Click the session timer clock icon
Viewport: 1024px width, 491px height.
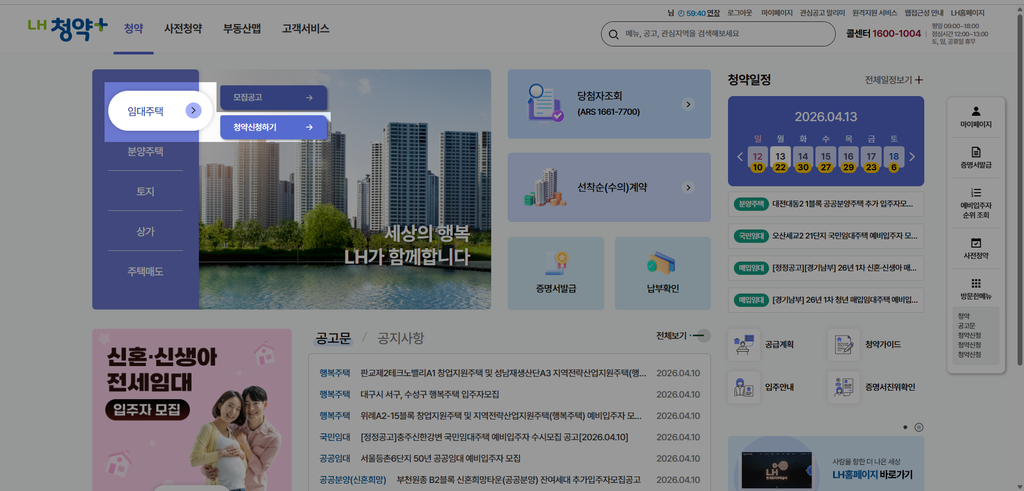click(x=681, y=13)
